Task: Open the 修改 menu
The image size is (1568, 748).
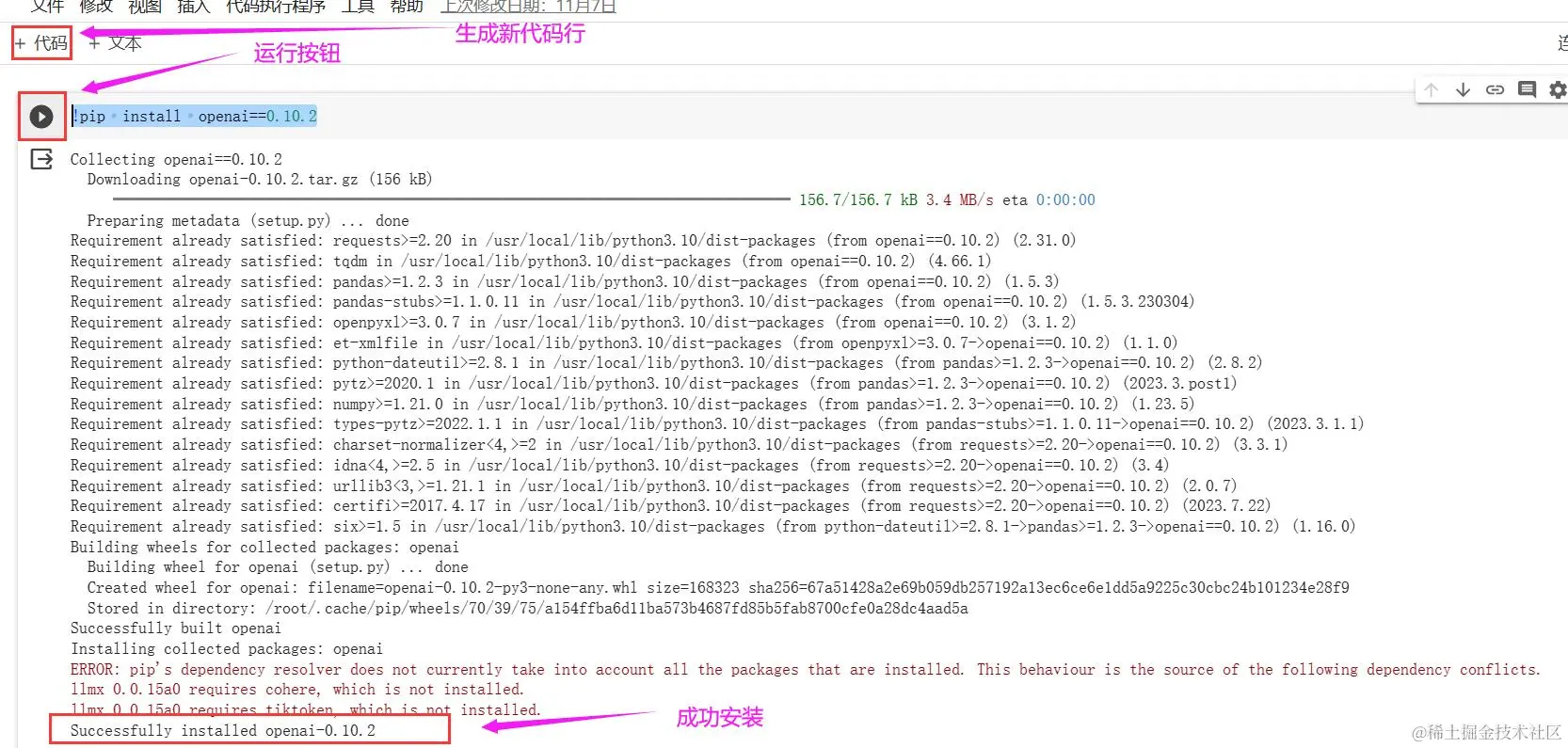Action: (x=96, y=7)
